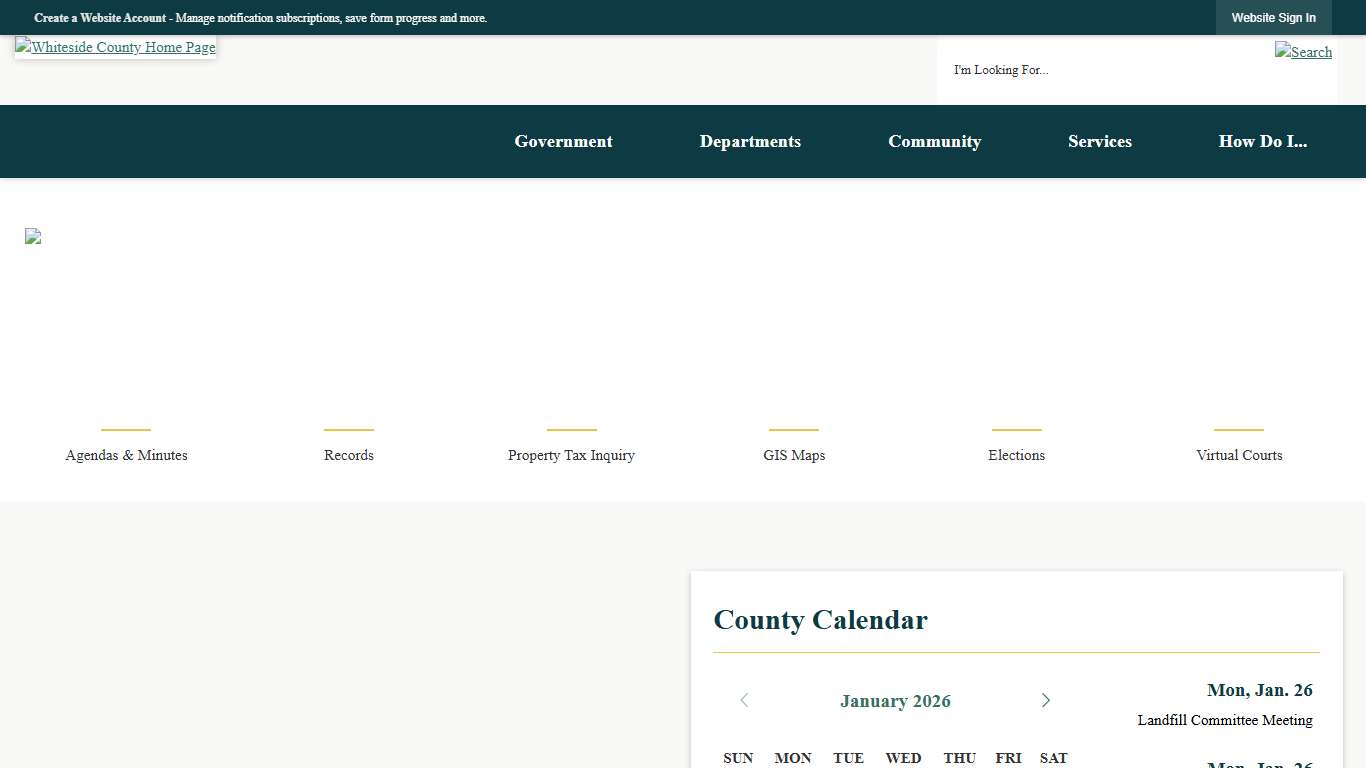Image resolution: width=1366 pixels, height=768 pixels.
Task: Open the Departments menu
Action: 750,141
